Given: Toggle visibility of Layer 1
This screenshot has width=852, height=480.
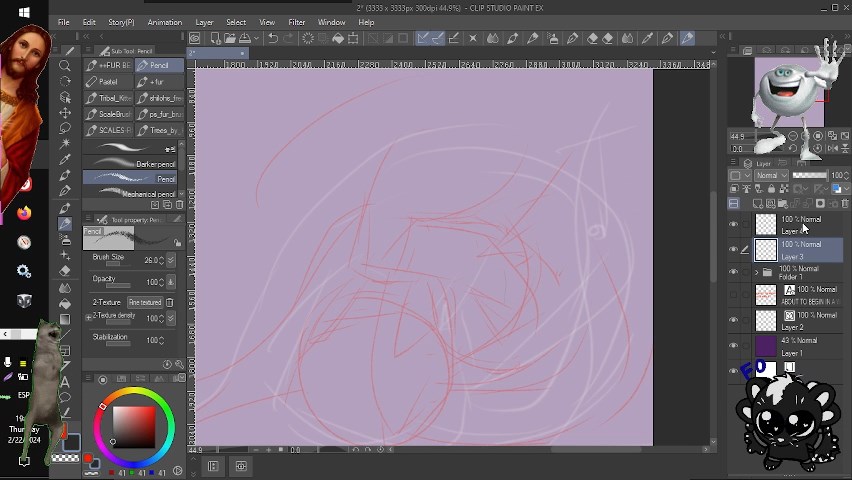Looking at the screenshot, I should pyautogui.click(x=733, y=346).
